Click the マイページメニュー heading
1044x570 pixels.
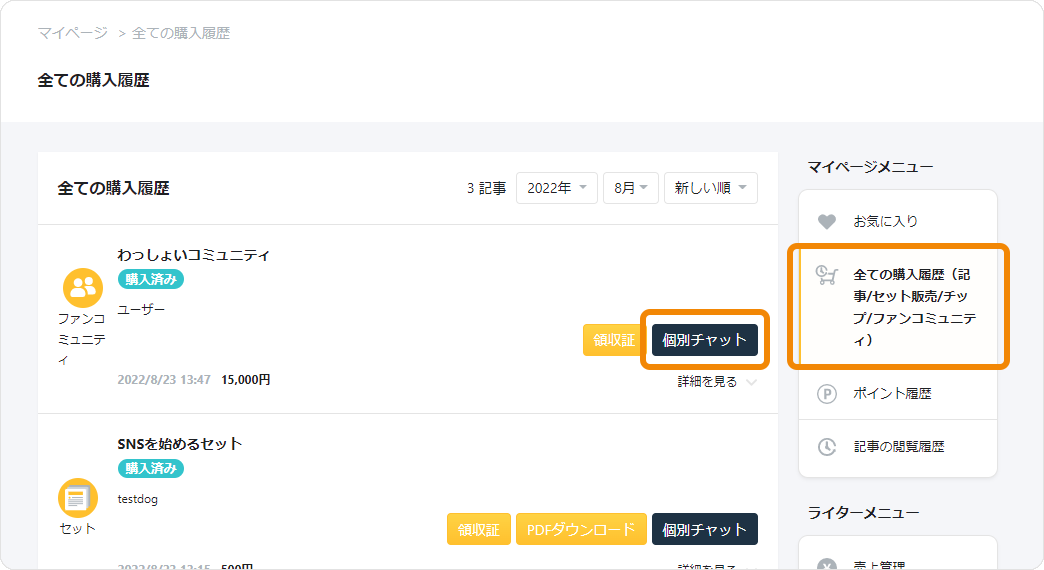(x=870, y=166)
